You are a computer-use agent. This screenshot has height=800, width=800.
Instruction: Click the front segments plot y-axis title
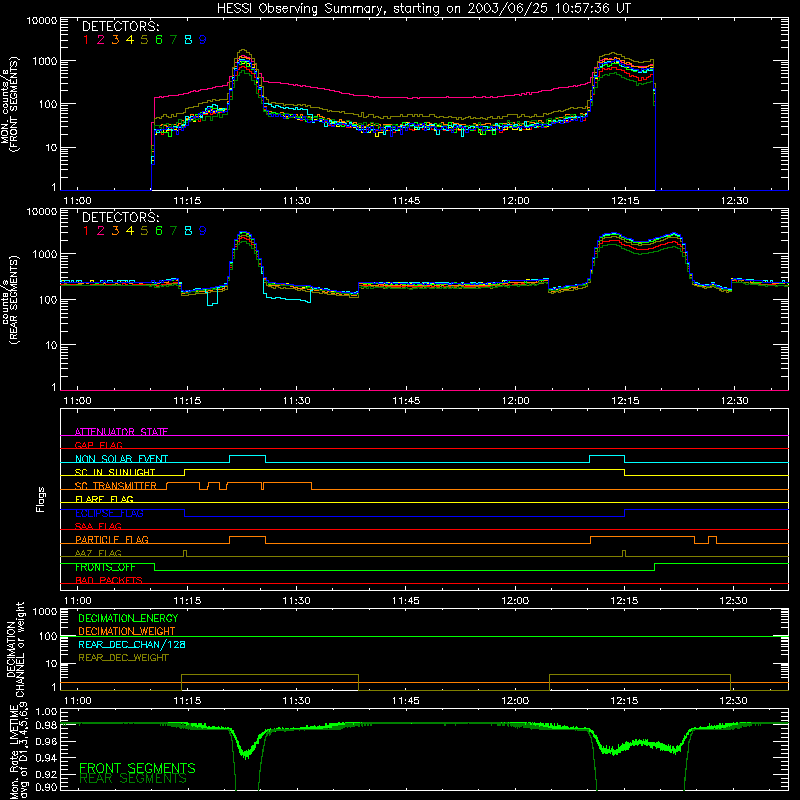[x=10, y=105]
